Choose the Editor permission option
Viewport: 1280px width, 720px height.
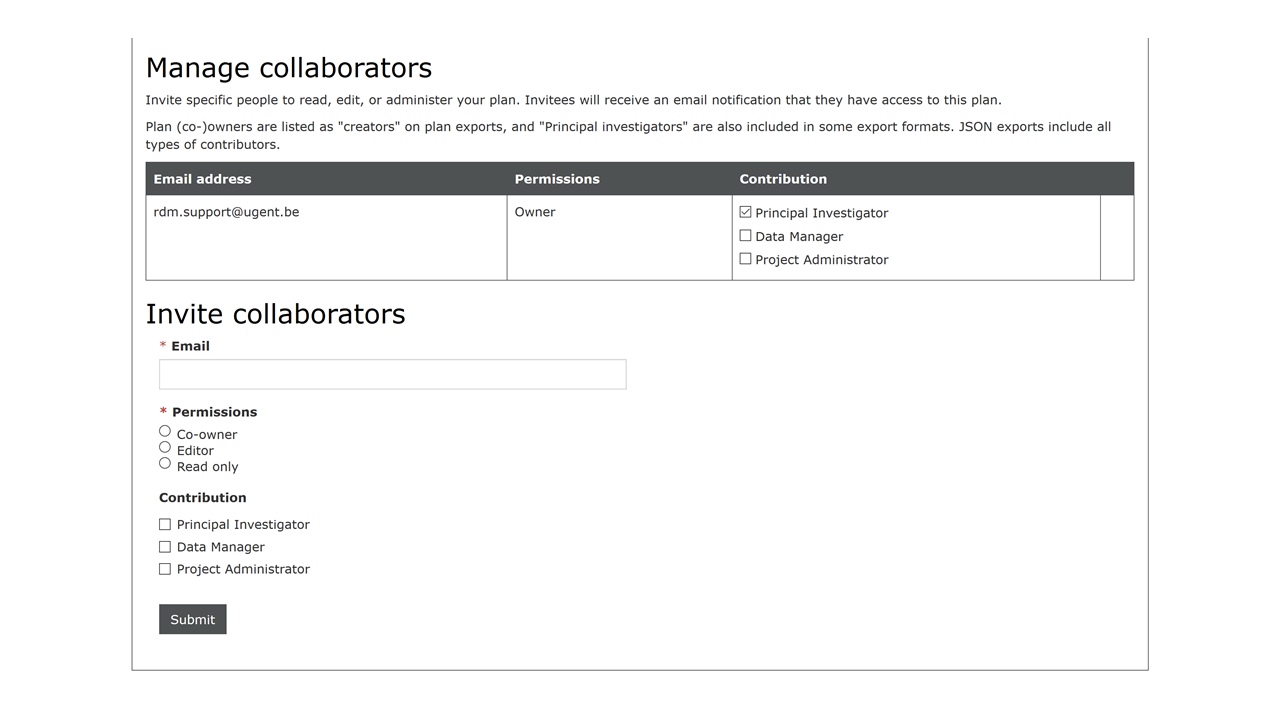165,447
